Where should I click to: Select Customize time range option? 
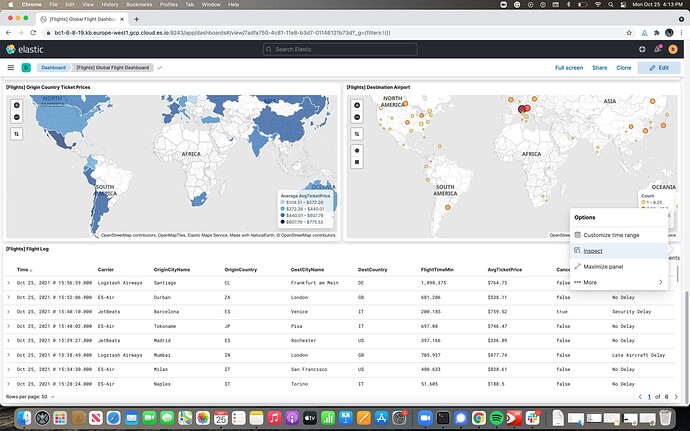click(x=620, y=235)
